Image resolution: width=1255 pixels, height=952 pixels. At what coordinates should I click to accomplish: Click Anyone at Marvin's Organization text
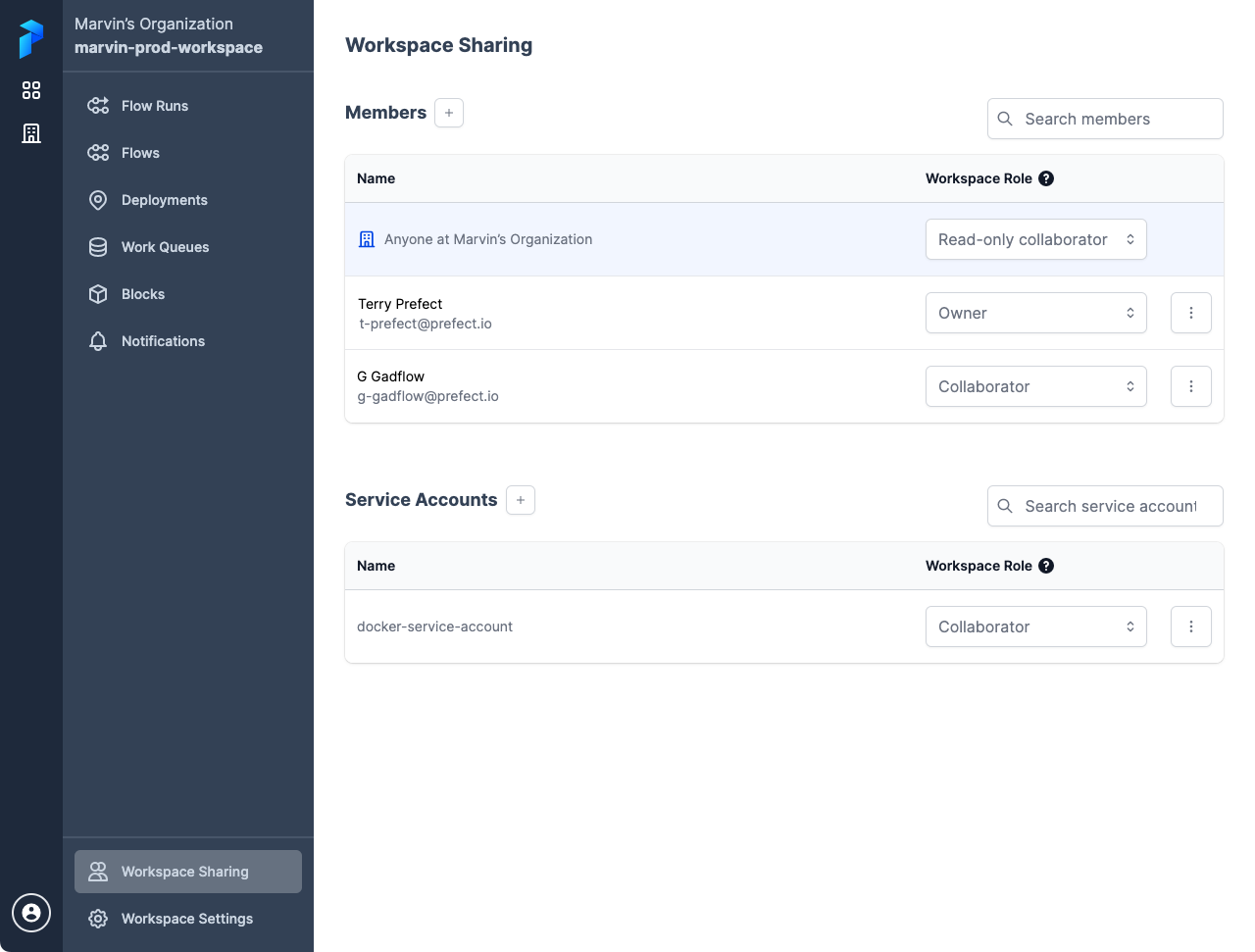pos(488,239)
